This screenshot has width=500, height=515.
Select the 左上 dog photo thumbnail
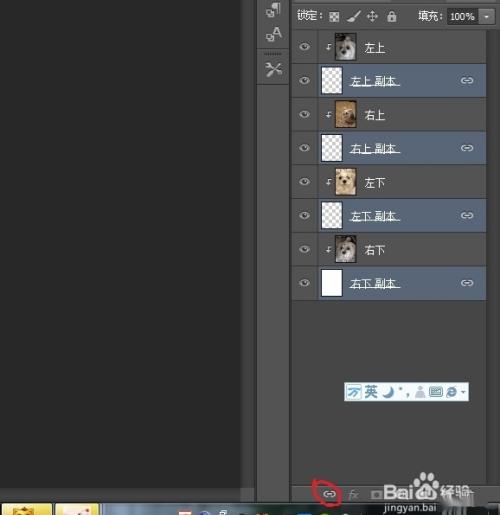coord(346,47)
